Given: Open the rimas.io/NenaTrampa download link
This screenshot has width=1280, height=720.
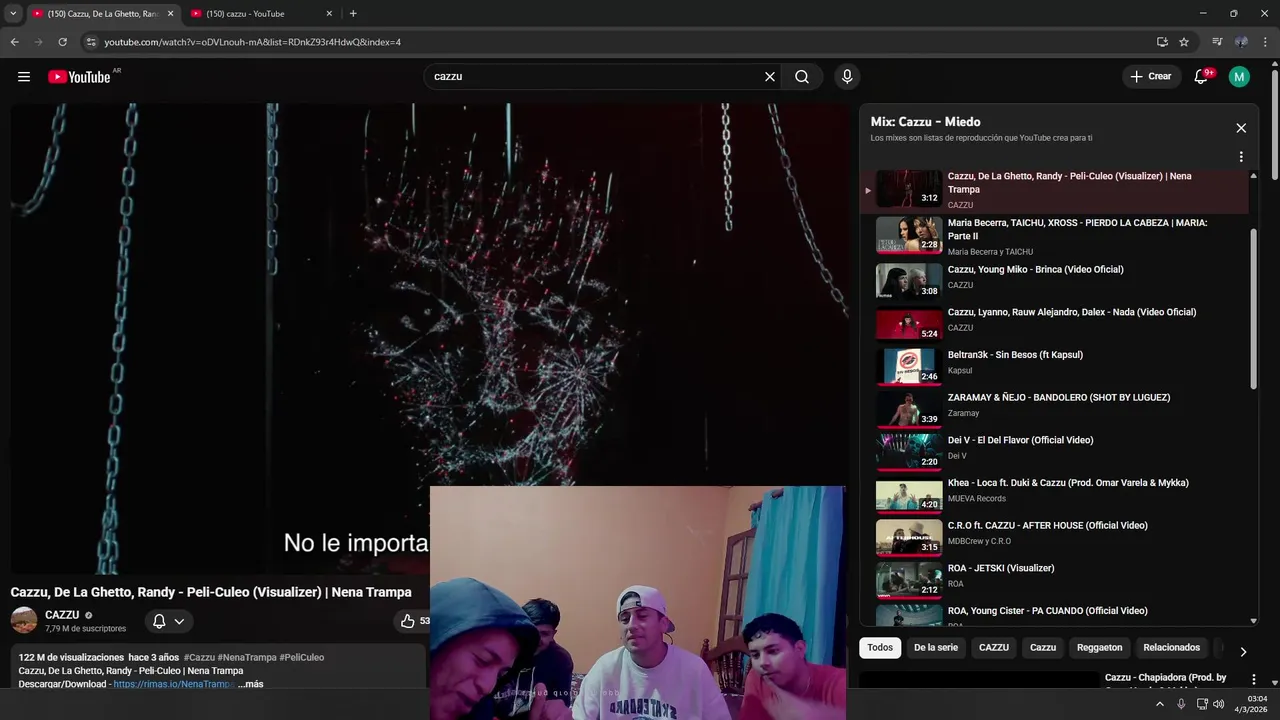Looking at the screenshot, I should click(x=174, y=684).
